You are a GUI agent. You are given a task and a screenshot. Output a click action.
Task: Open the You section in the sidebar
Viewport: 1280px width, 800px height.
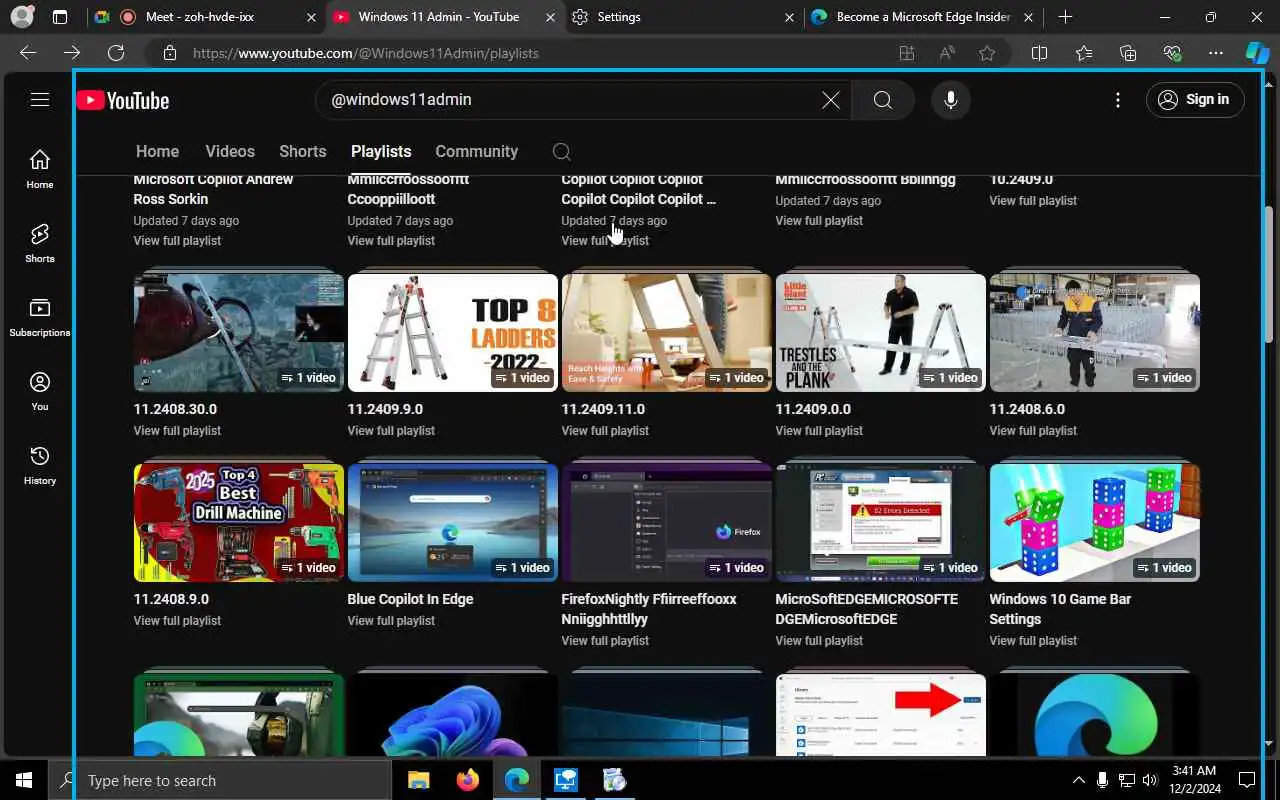click(40, 391)
